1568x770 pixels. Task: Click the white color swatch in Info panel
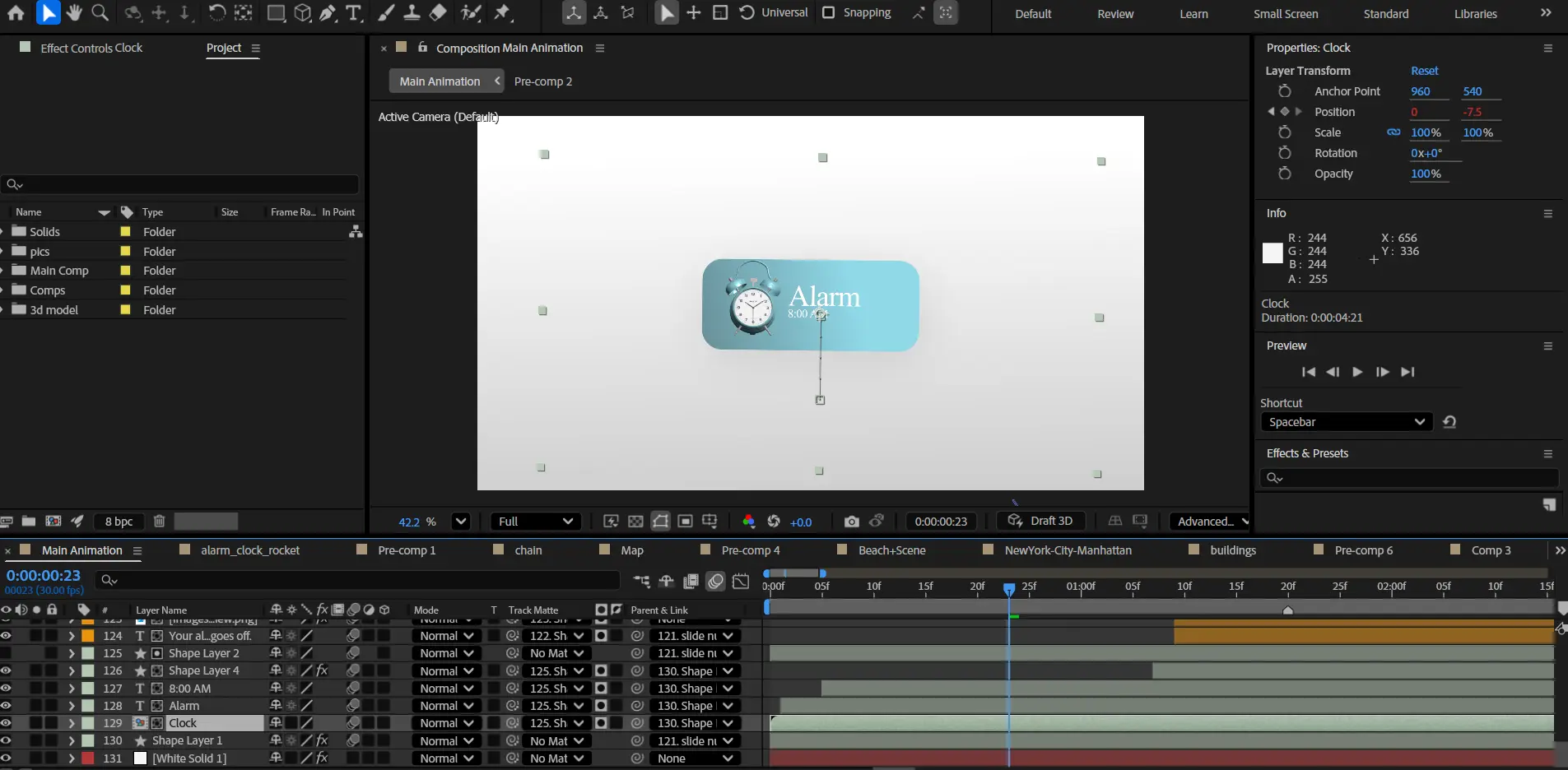click(x=1273, y=253)
